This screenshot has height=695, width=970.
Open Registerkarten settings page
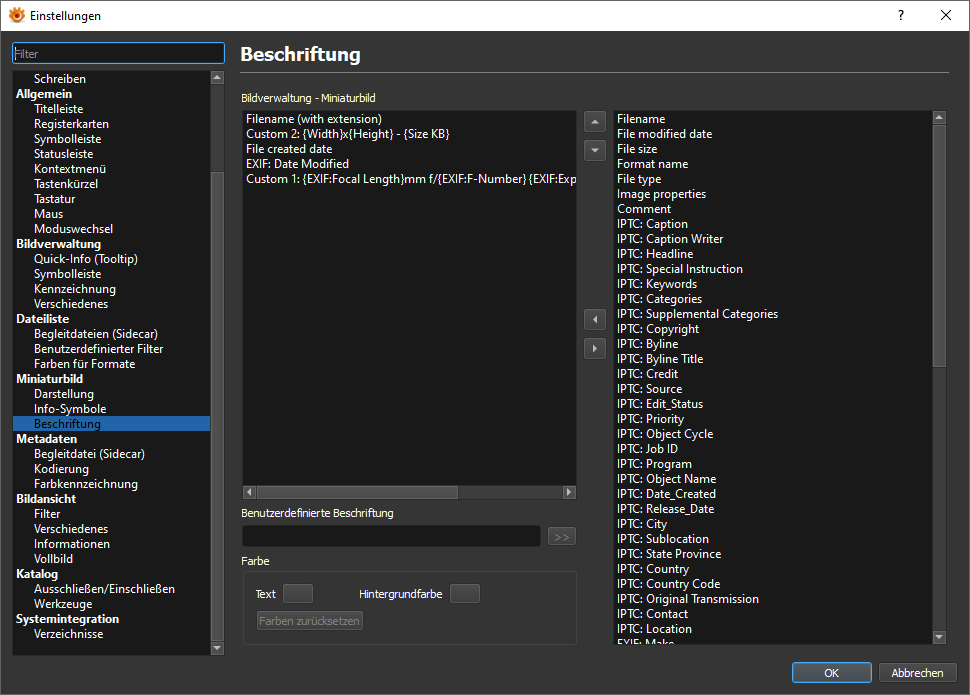tap(71, 124)
